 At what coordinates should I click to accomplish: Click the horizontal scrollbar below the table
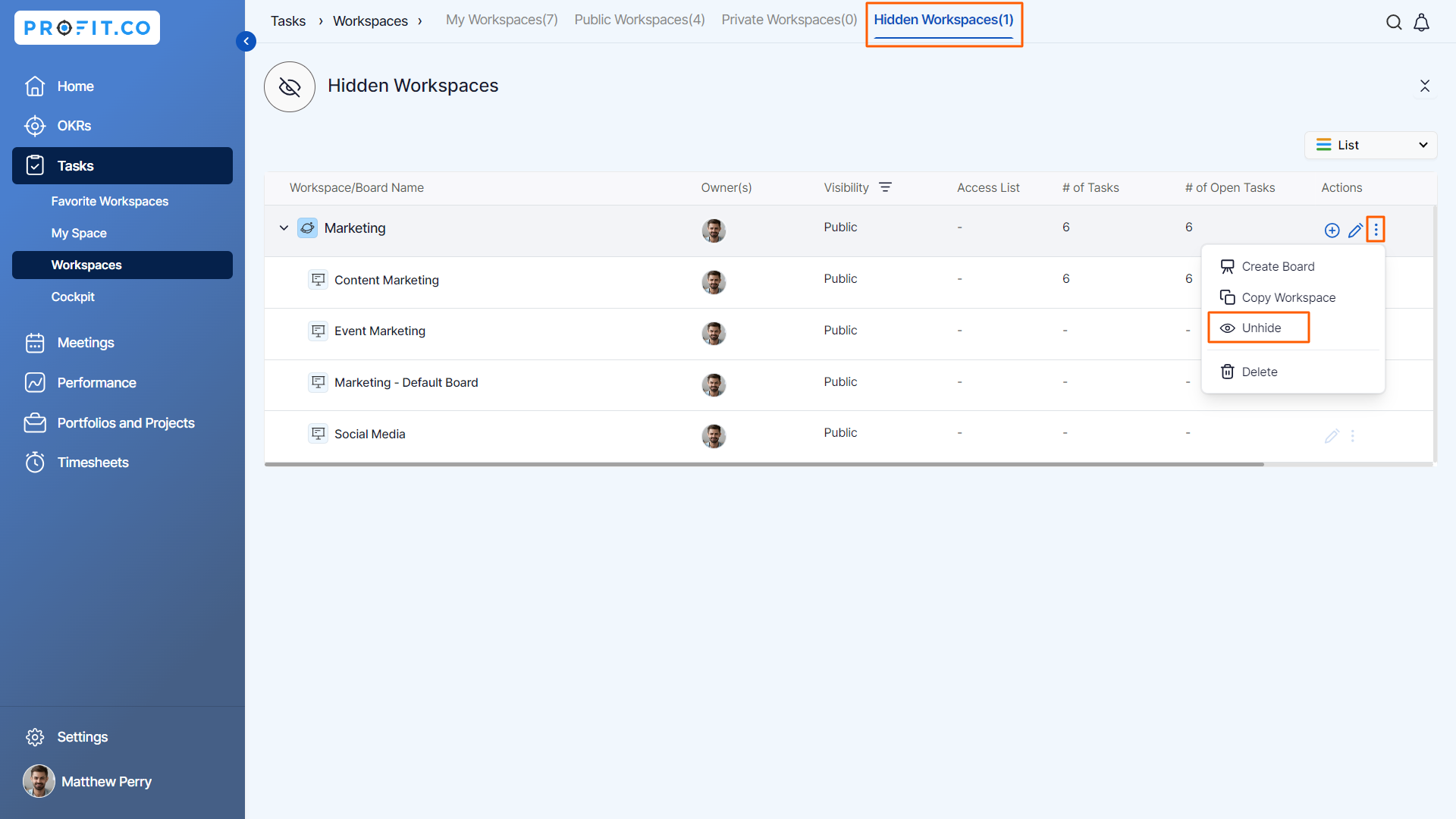click(764, 464)
